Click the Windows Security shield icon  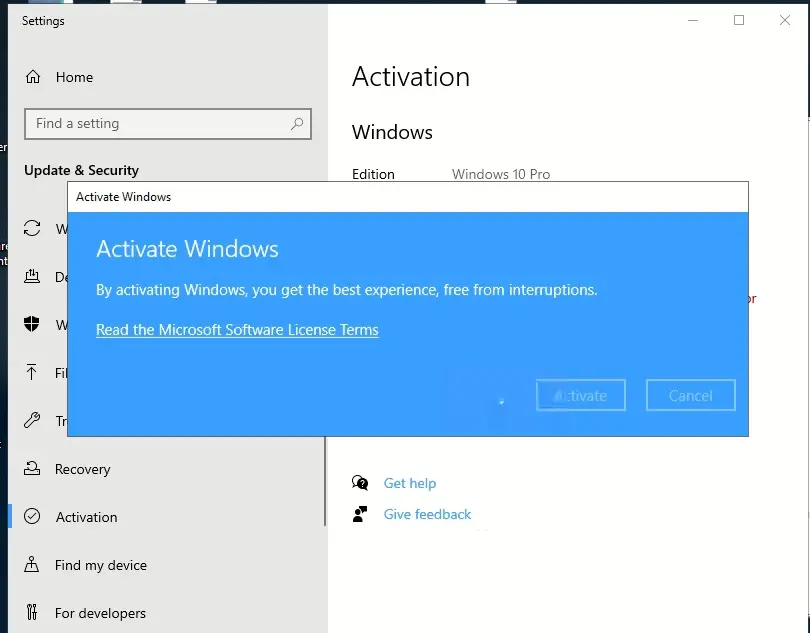point(32,324)
